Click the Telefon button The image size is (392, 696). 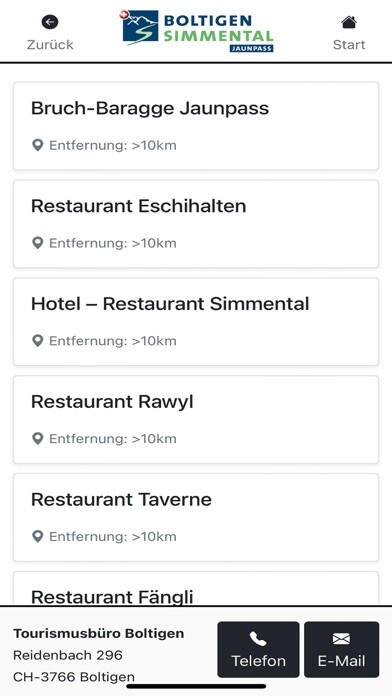(258, 649)
